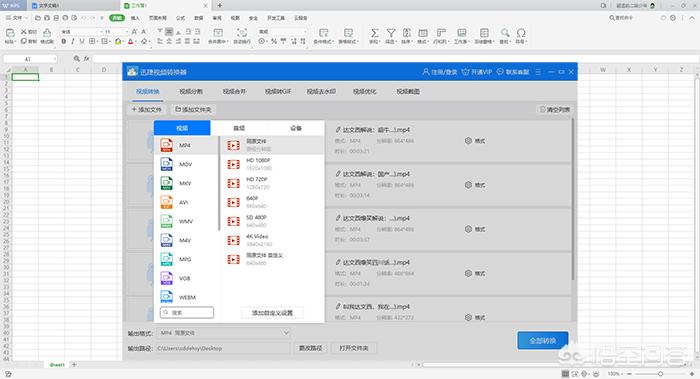Click the format search input box
This screenshot has height=379, width=700.
click(x=187, y=312)
